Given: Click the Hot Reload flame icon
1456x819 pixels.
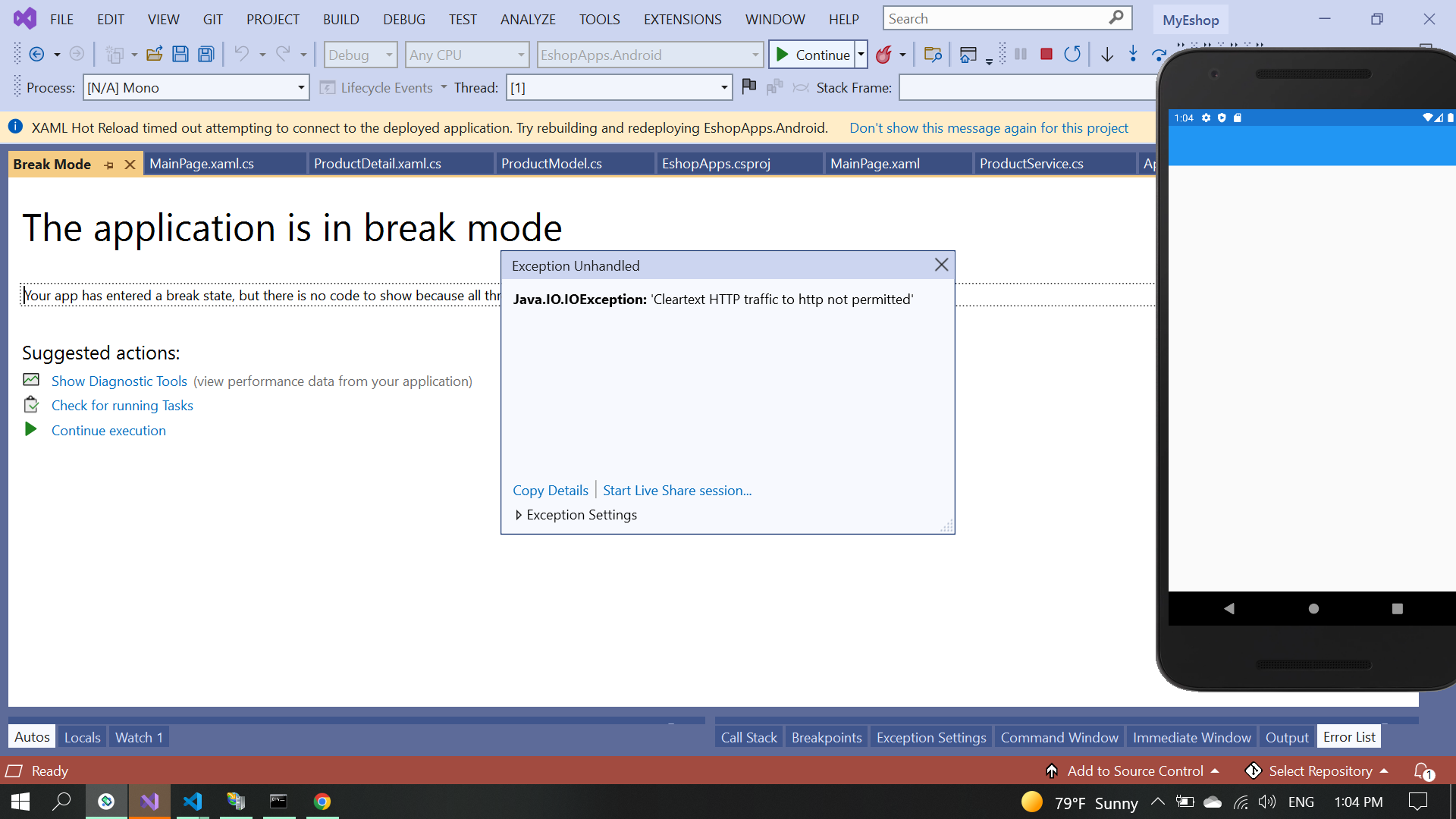Looking at the screenshot, I should coord(883,55).
